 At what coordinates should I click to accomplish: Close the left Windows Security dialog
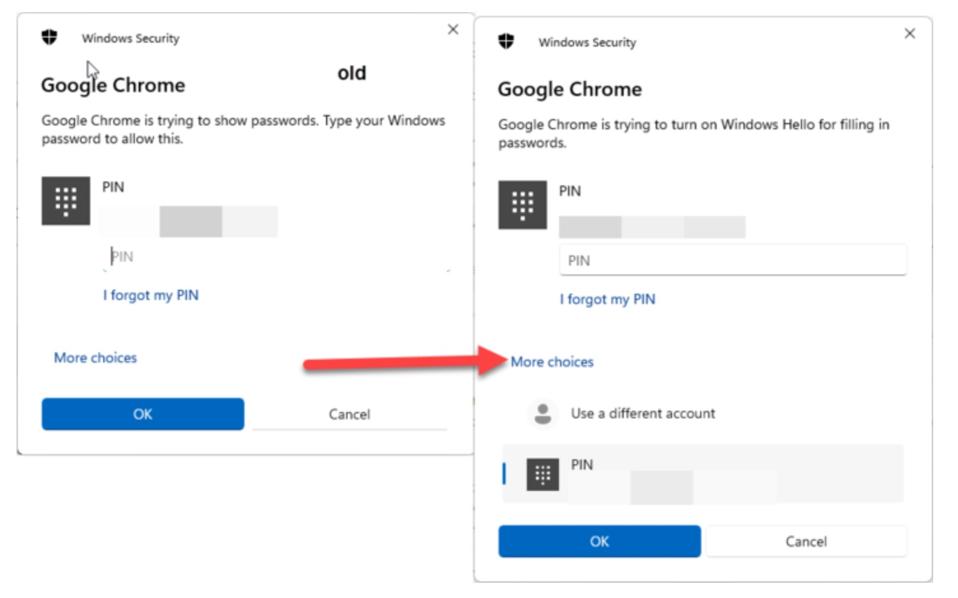tap(453, 30)
